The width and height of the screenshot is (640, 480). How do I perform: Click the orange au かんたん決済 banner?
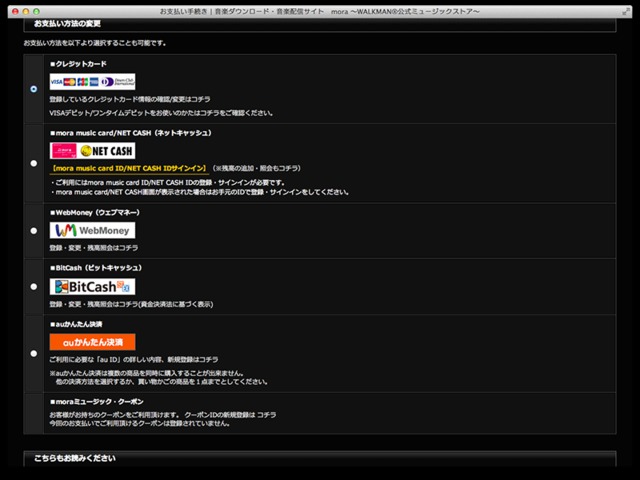[92, 342]
